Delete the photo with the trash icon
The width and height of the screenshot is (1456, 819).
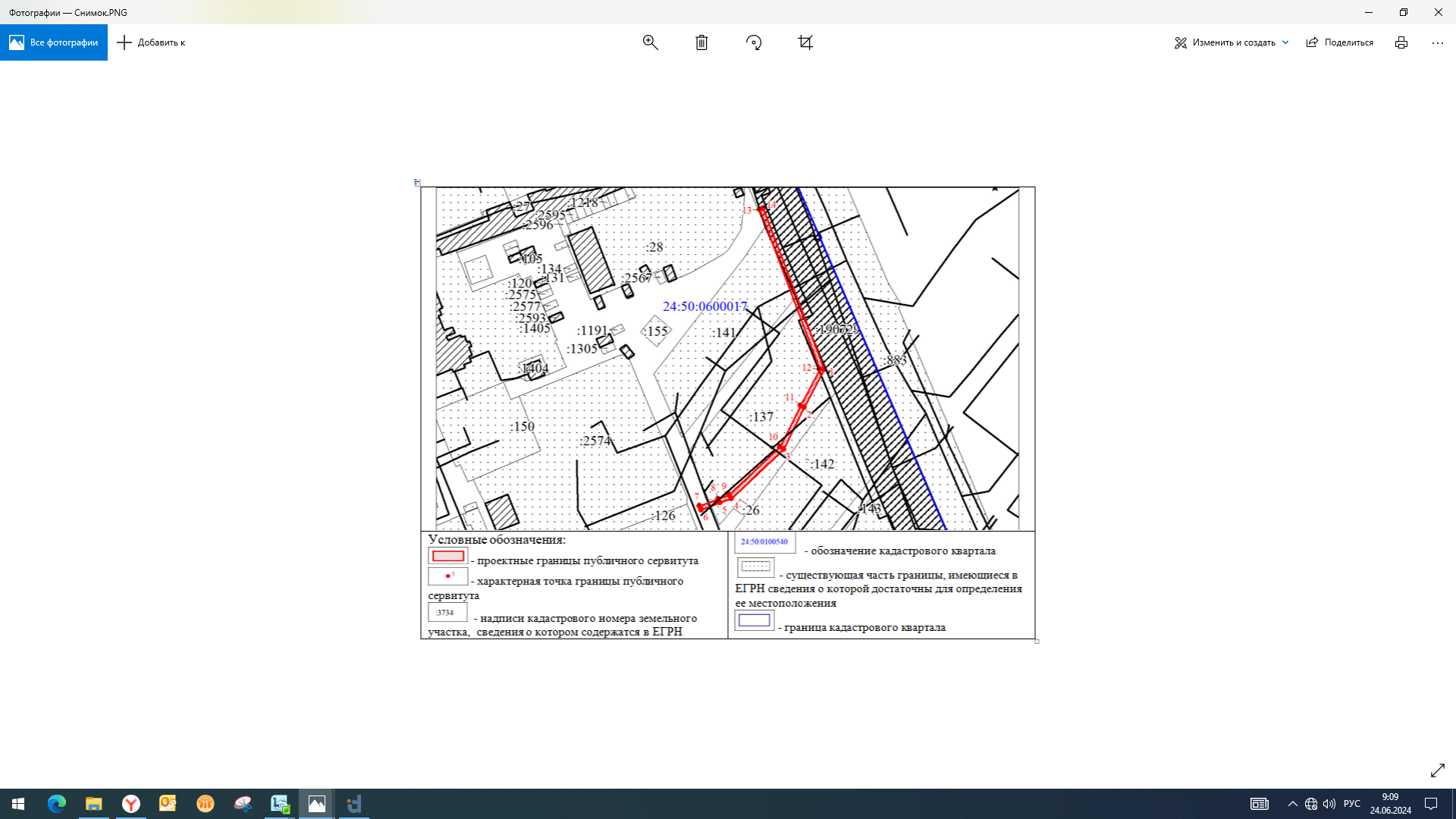click(701, 42)
